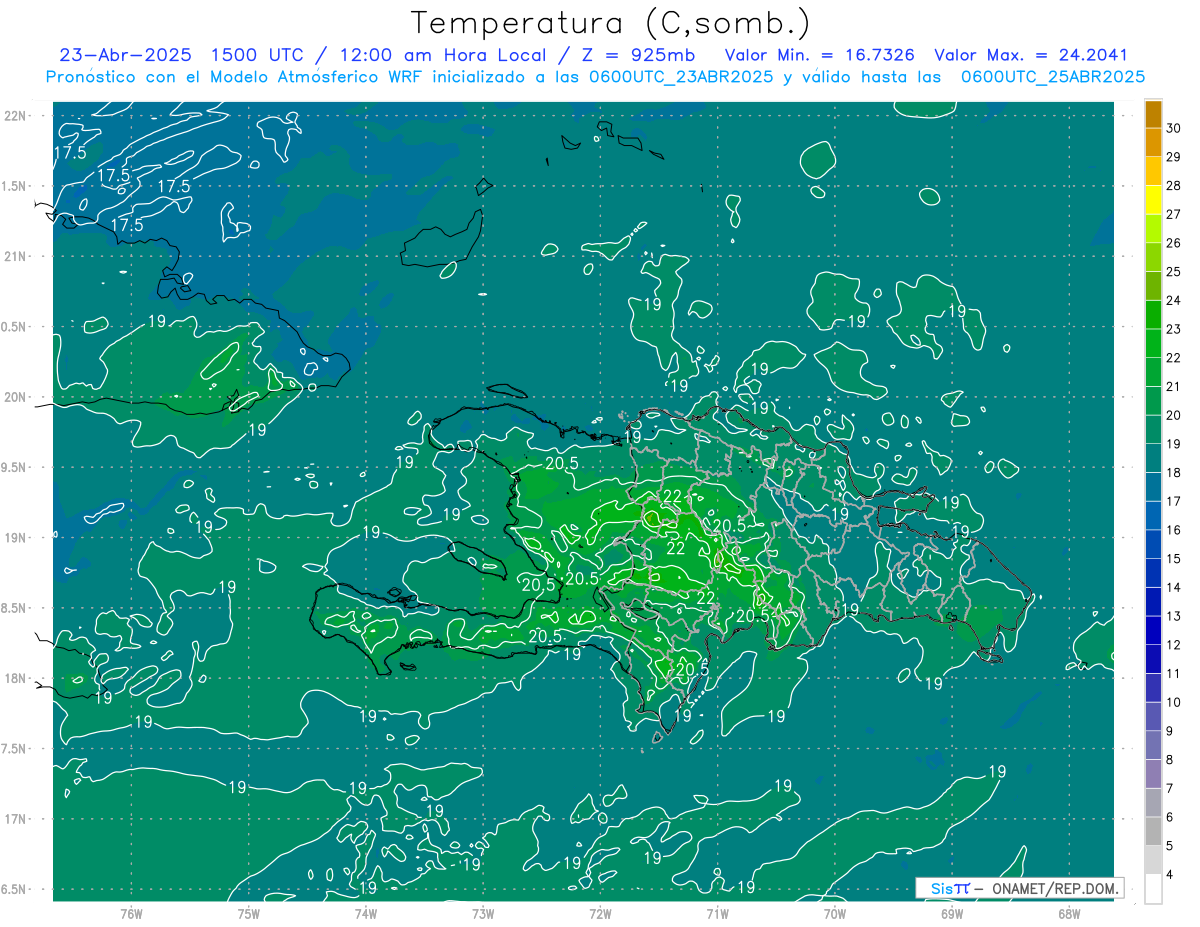Click the "69W" longitude axis label
The image size is (1200, 927).
pos(952,914)
